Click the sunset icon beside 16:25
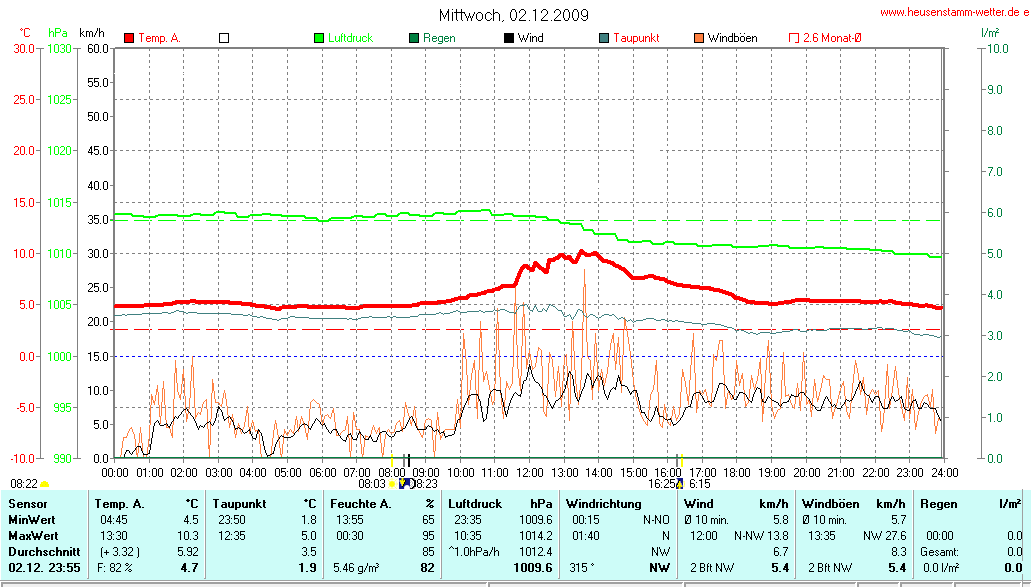Image resolution: width=1034 pixels, height=587 pixels. (x=680, y=484)
